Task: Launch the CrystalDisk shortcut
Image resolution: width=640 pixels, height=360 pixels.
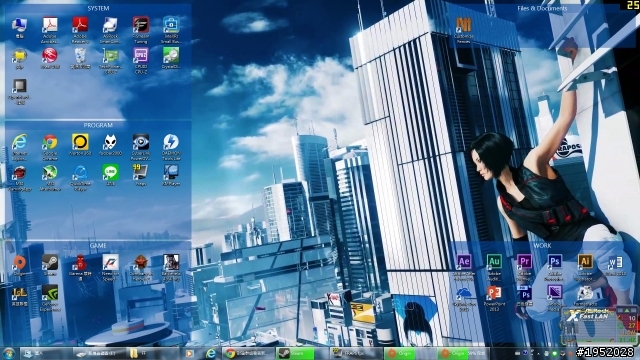Action: point(171,58)
